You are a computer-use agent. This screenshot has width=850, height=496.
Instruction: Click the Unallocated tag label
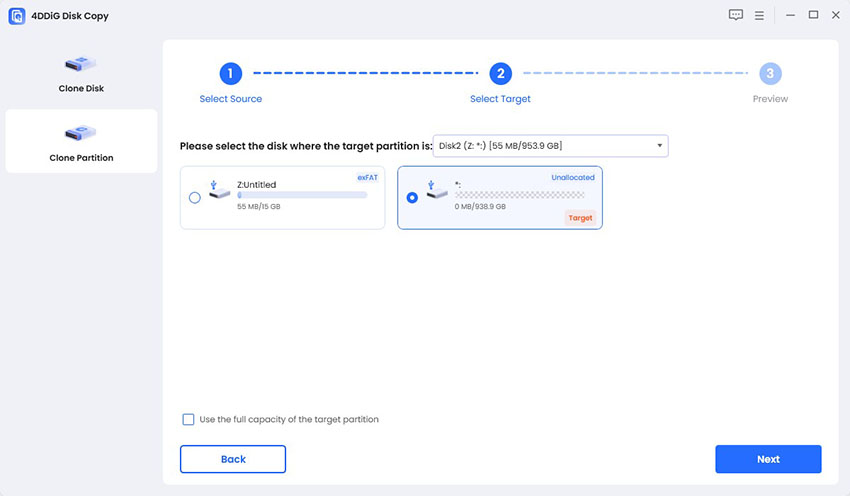pyautogui.click(x=573, y=177)
